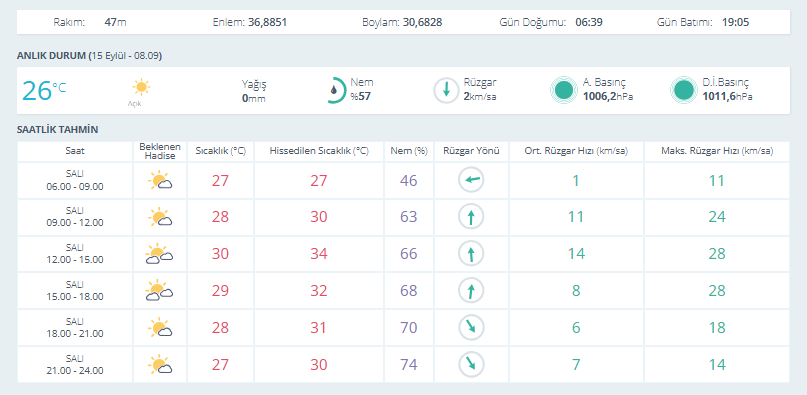Screen dimensions: 807x395
Task: Click the humidity value 66
Action: 409,254
